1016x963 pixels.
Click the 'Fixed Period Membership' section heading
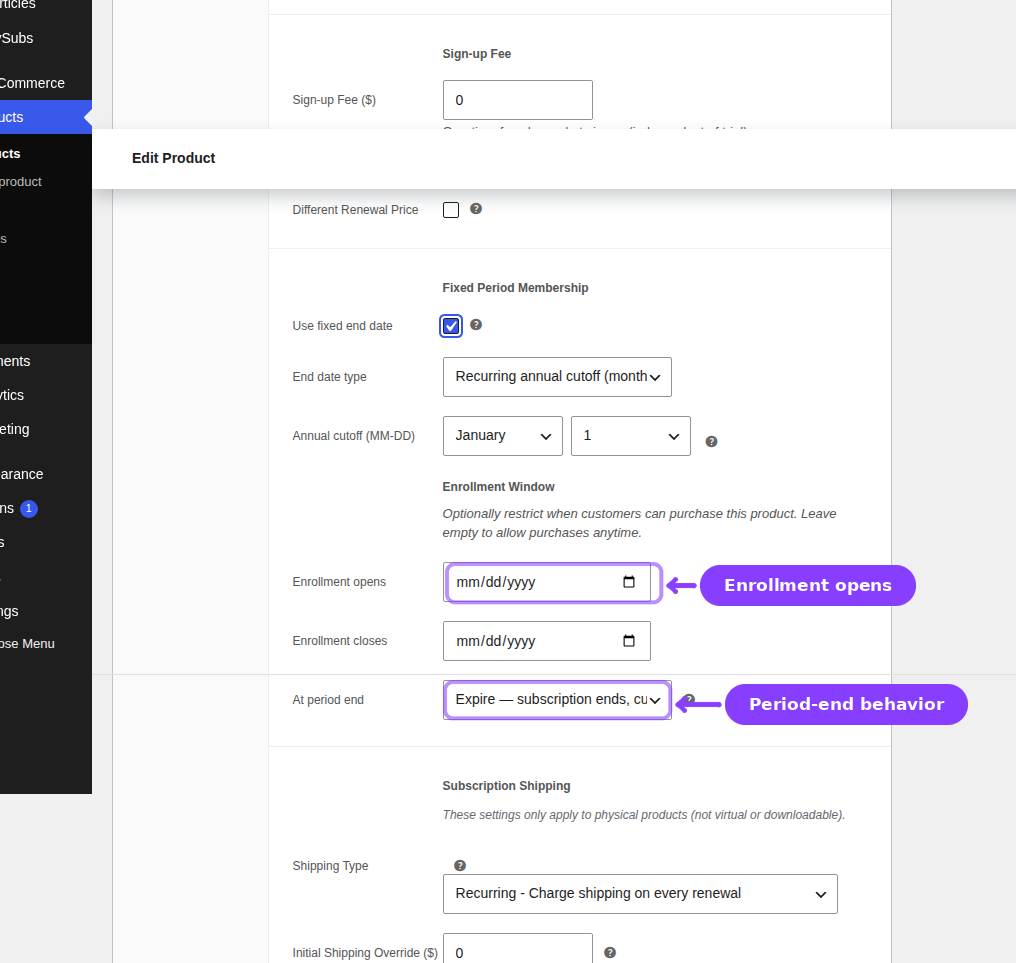[x=515, y=288]
